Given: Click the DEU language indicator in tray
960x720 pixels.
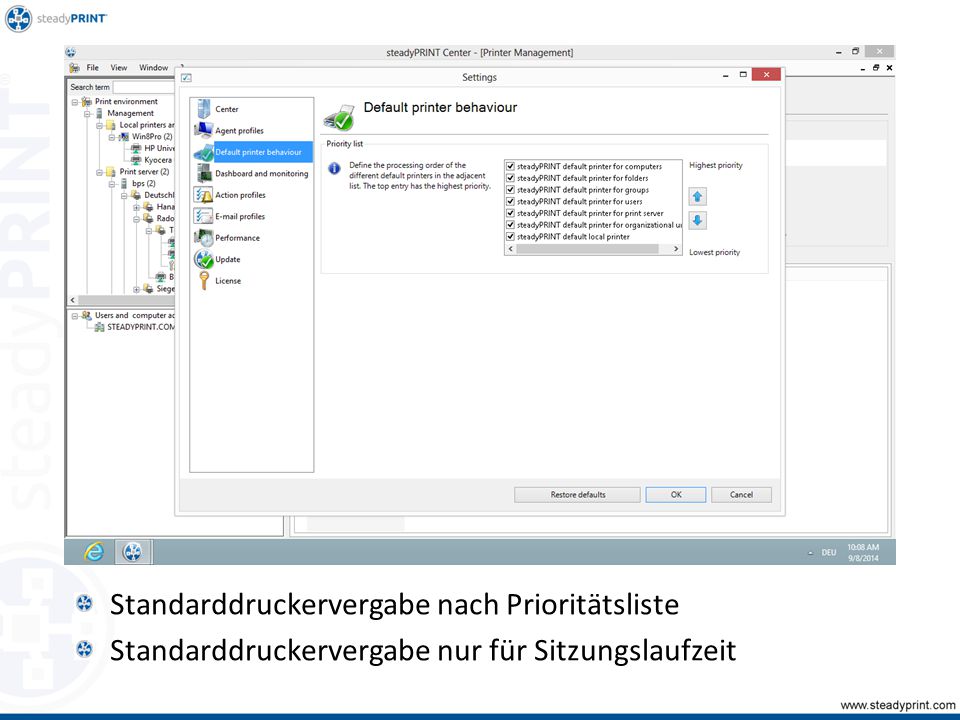Looking at the screenshot, I should tap(829, 553).
